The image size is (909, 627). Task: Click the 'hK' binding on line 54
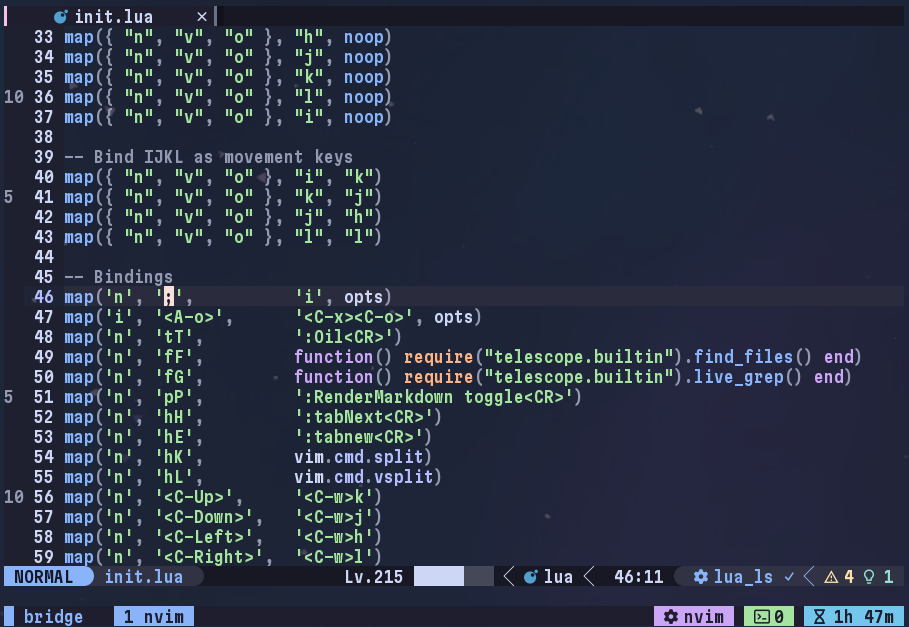click(x=174, y=457)
